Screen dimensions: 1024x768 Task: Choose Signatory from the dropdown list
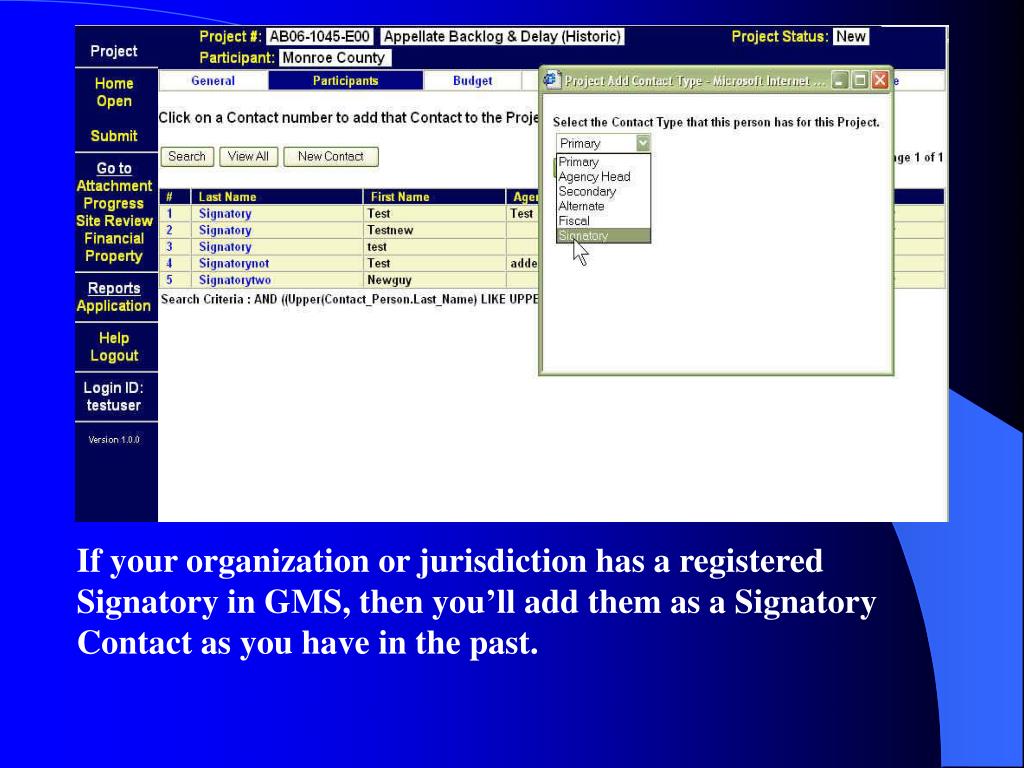603,236
